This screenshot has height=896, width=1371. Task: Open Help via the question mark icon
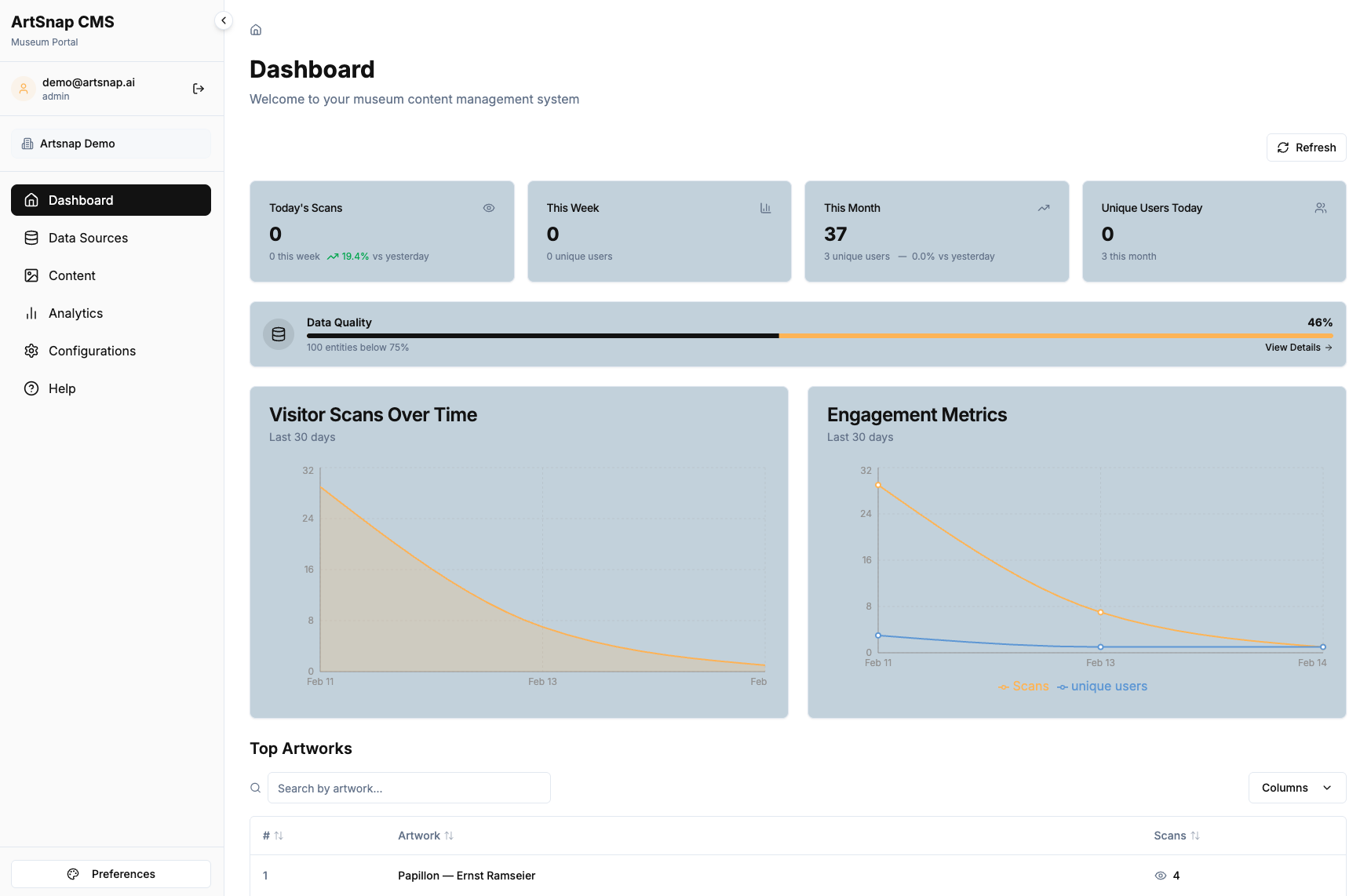31,388
